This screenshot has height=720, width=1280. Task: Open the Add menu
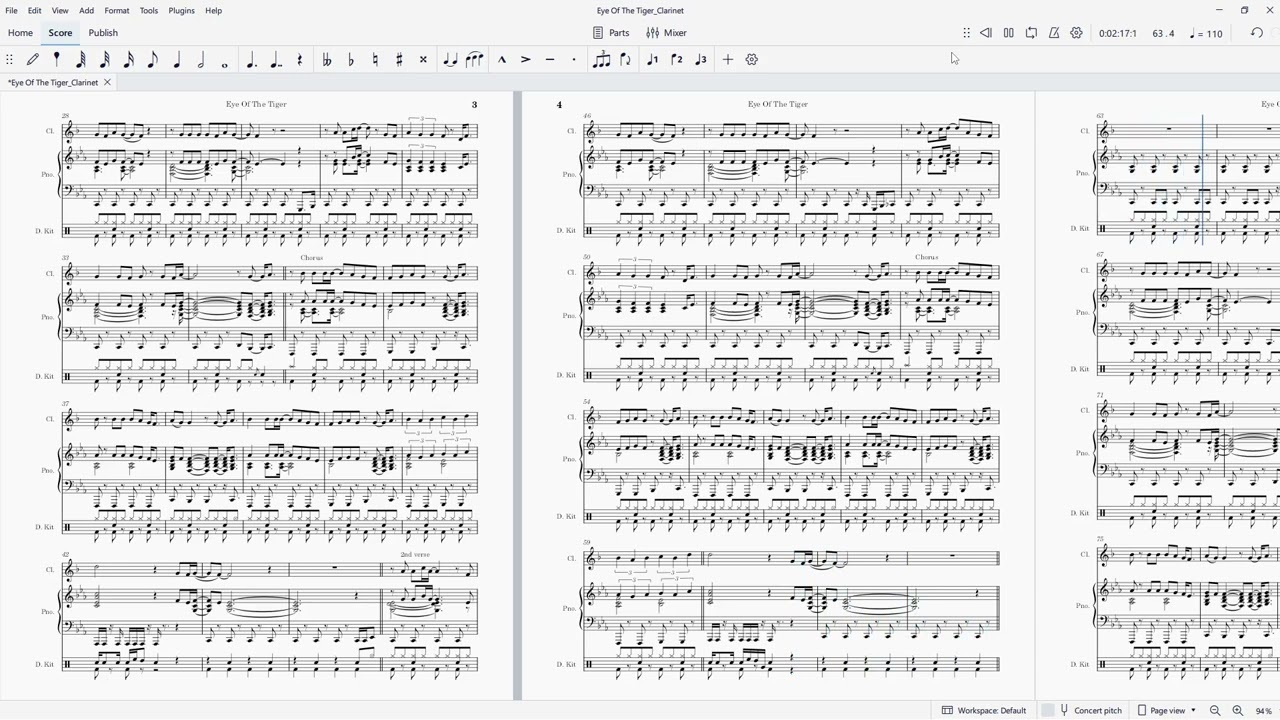tap(87, 10)
